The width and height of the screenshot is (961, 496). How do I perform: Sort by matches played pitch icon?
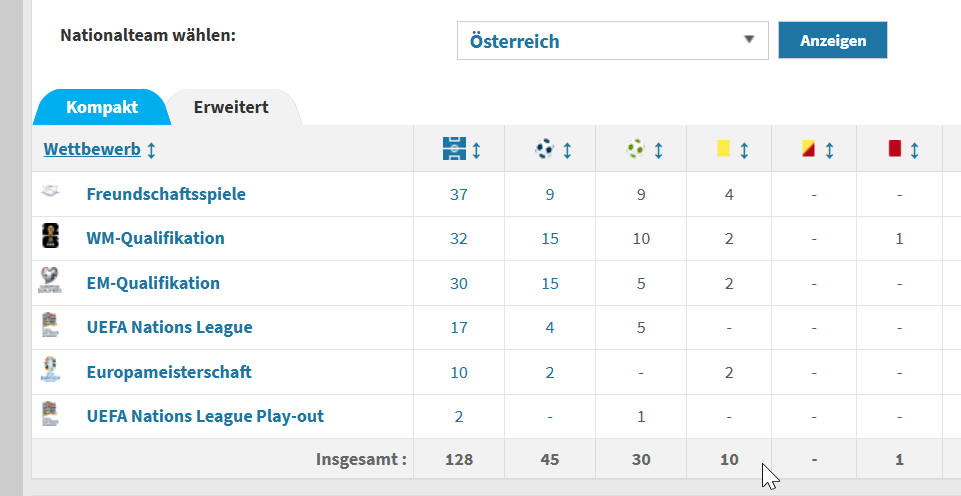(455, 149)
